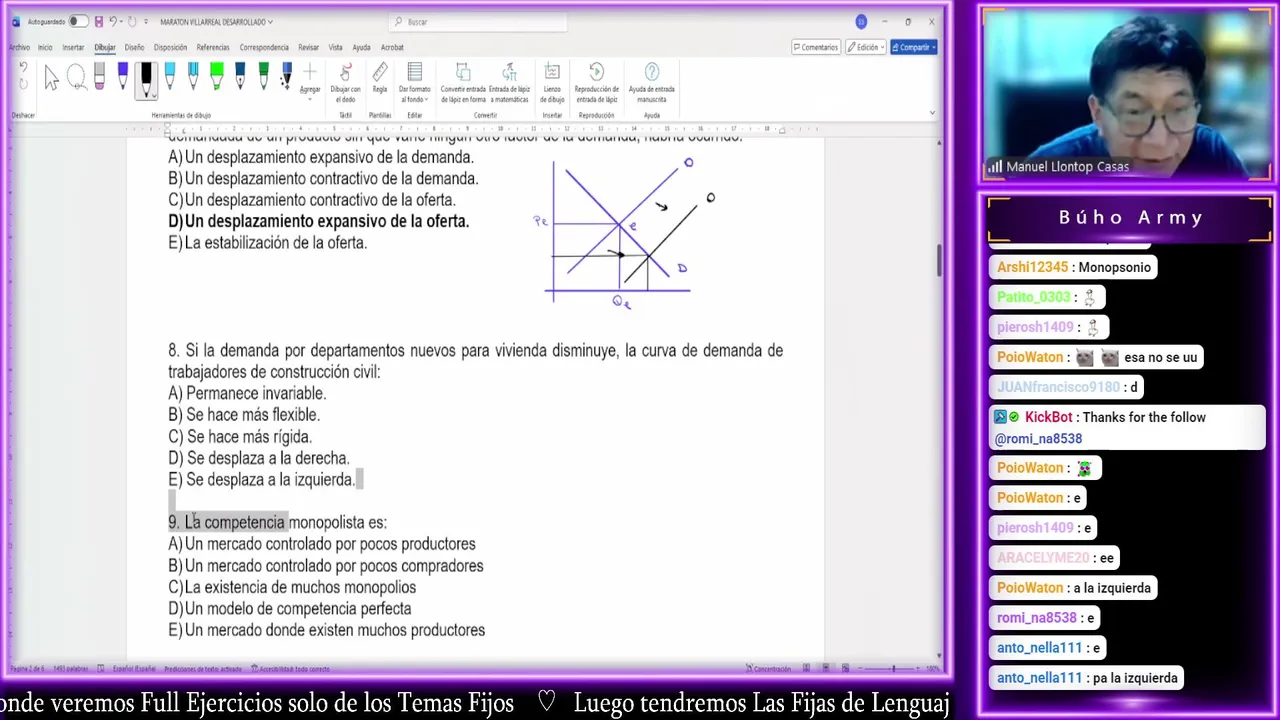Image resolution: width=1280 pixels, height=720 pixels.
Task: Open the Archivo menu
Action: click(x=19, y=47)
